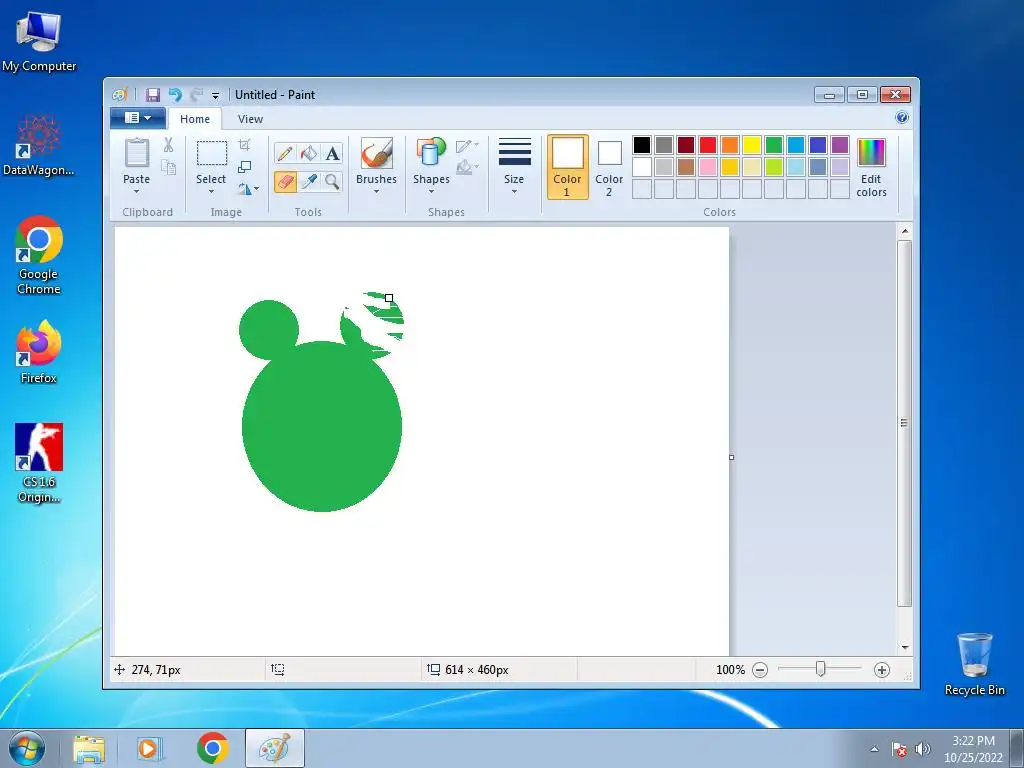Click the Copy icon in Clipboard group
This screenshot has width=1024, height=768.
tap(168, 168)
